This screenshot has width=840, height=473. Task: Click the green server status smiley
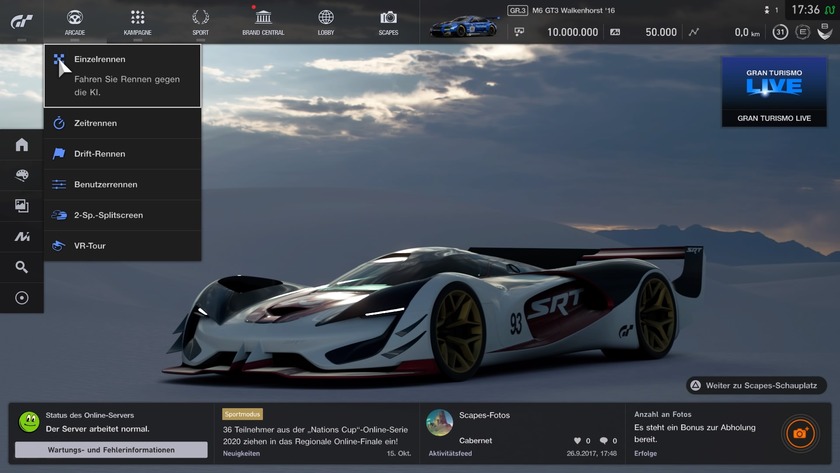(29, 422)
